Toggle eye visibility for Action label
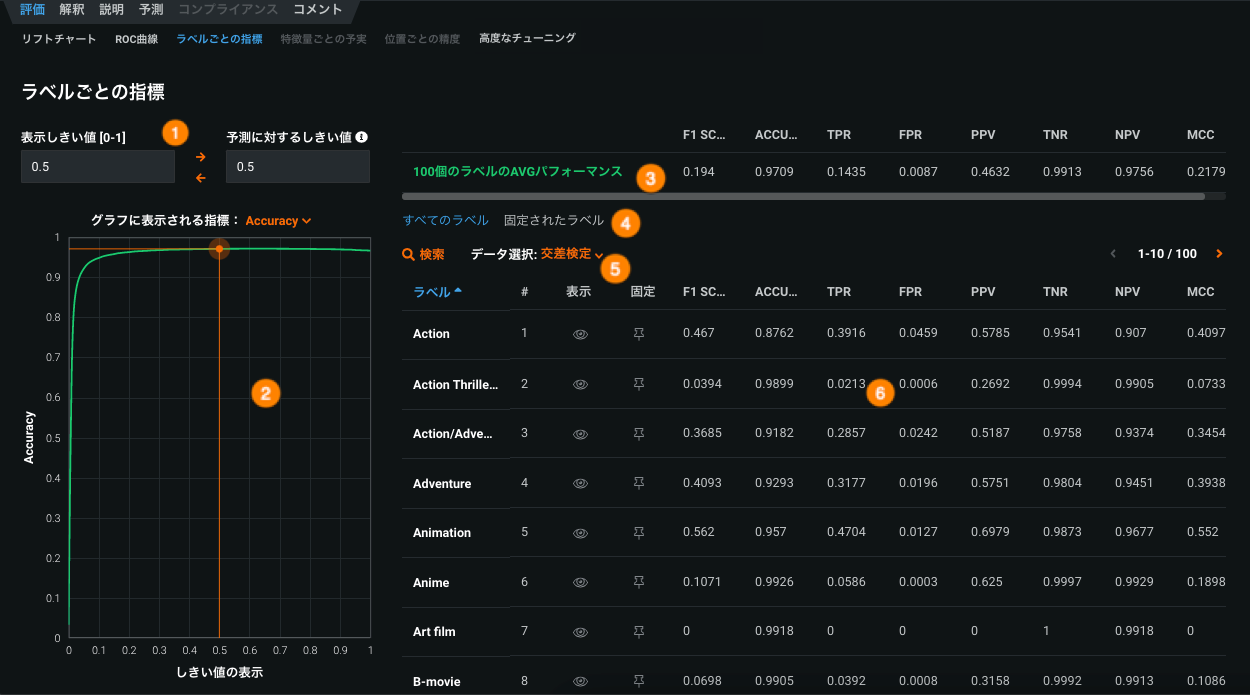 coord(580,334)
